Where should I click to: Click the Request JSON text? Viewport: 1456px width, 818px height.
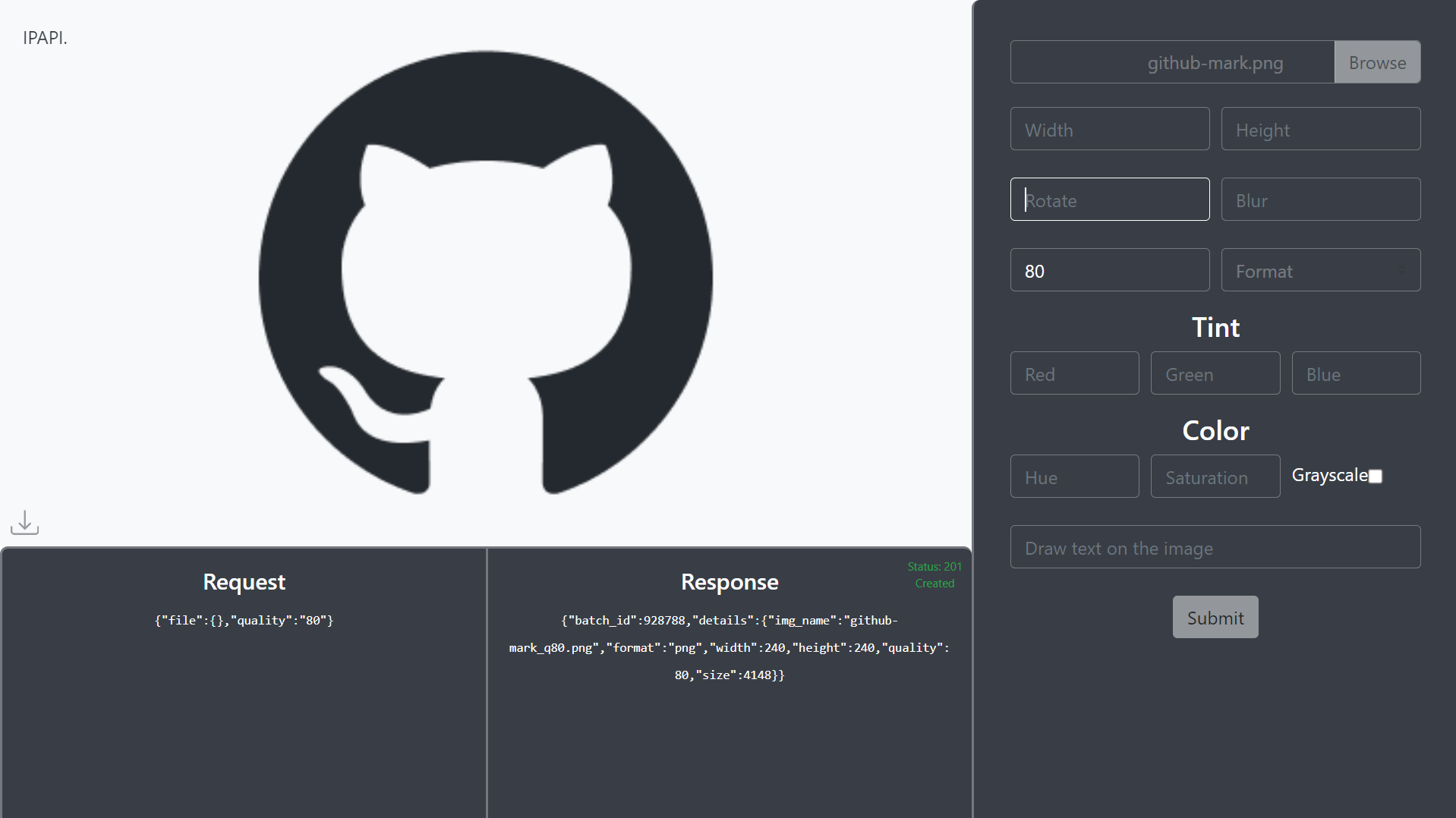[x=244, y=621]
